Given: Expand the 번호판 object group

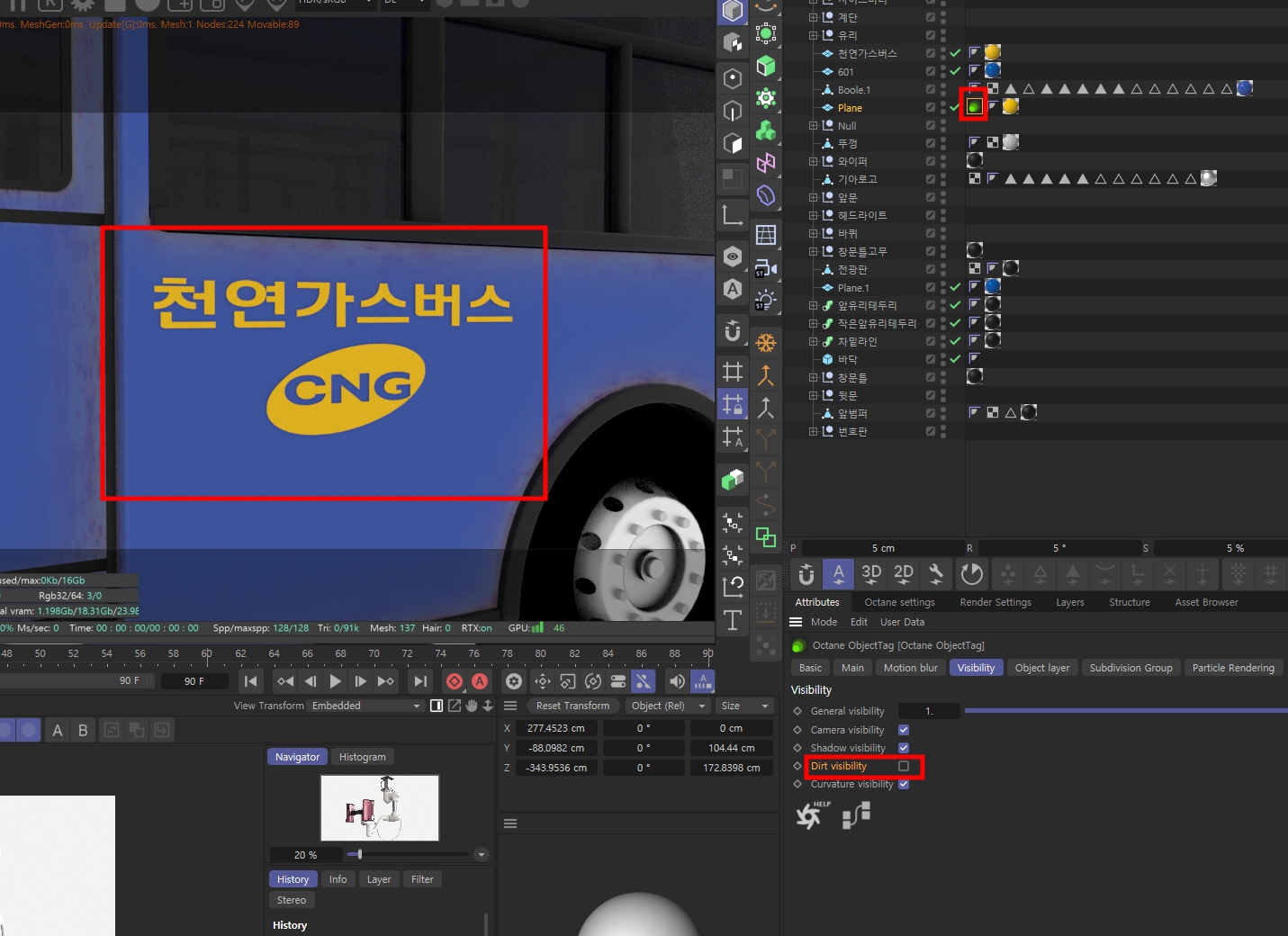Looking at the screenshot, I should click(x=813, y=431).
